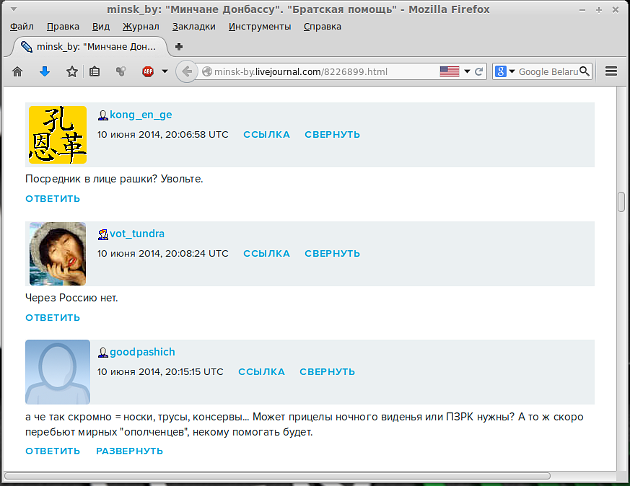
Task: Show bookmarks list icon in toolbar
Action: click(x=95, y=72)
